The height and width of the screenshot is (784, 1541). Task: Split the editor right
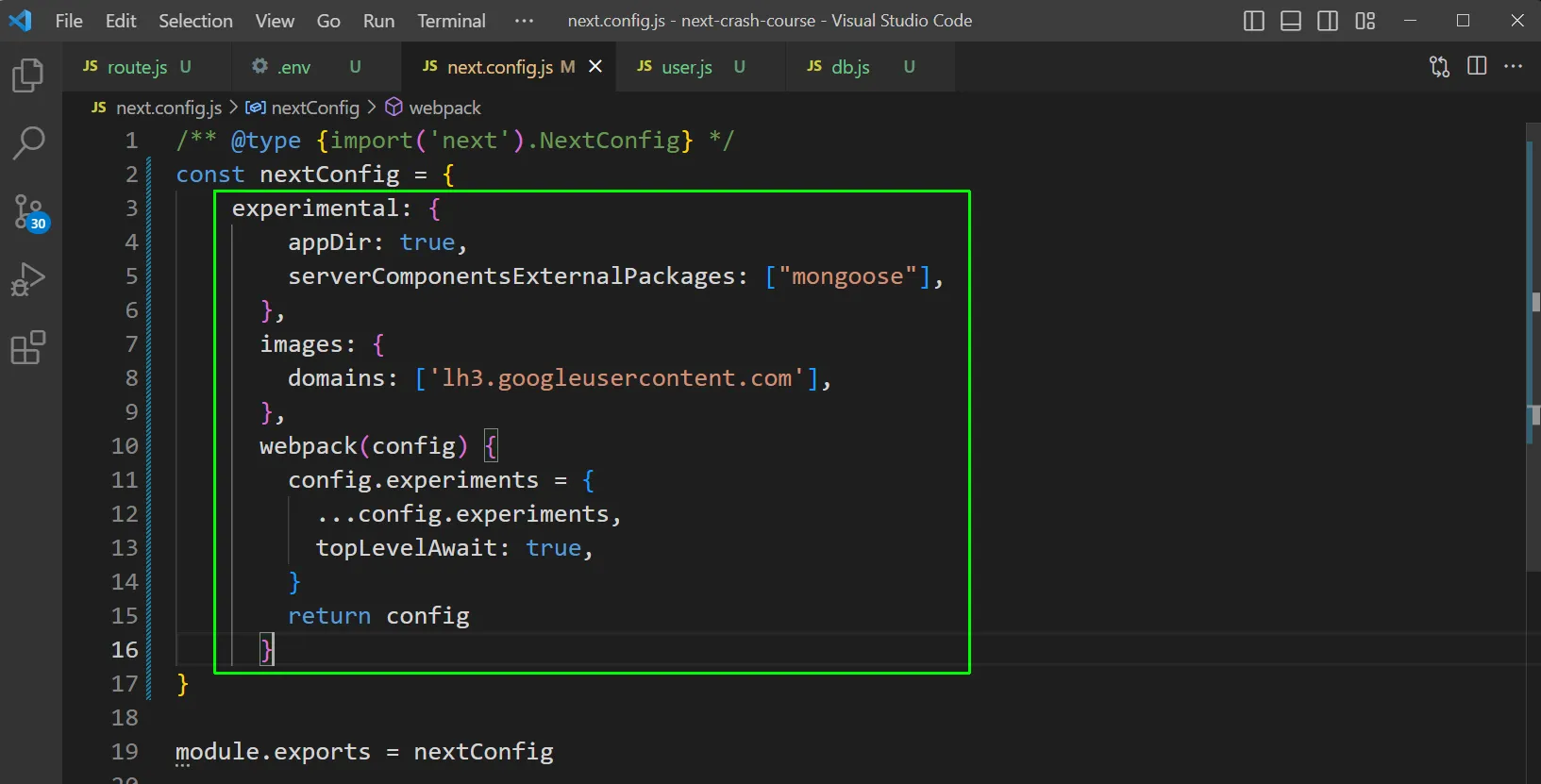1477,66
